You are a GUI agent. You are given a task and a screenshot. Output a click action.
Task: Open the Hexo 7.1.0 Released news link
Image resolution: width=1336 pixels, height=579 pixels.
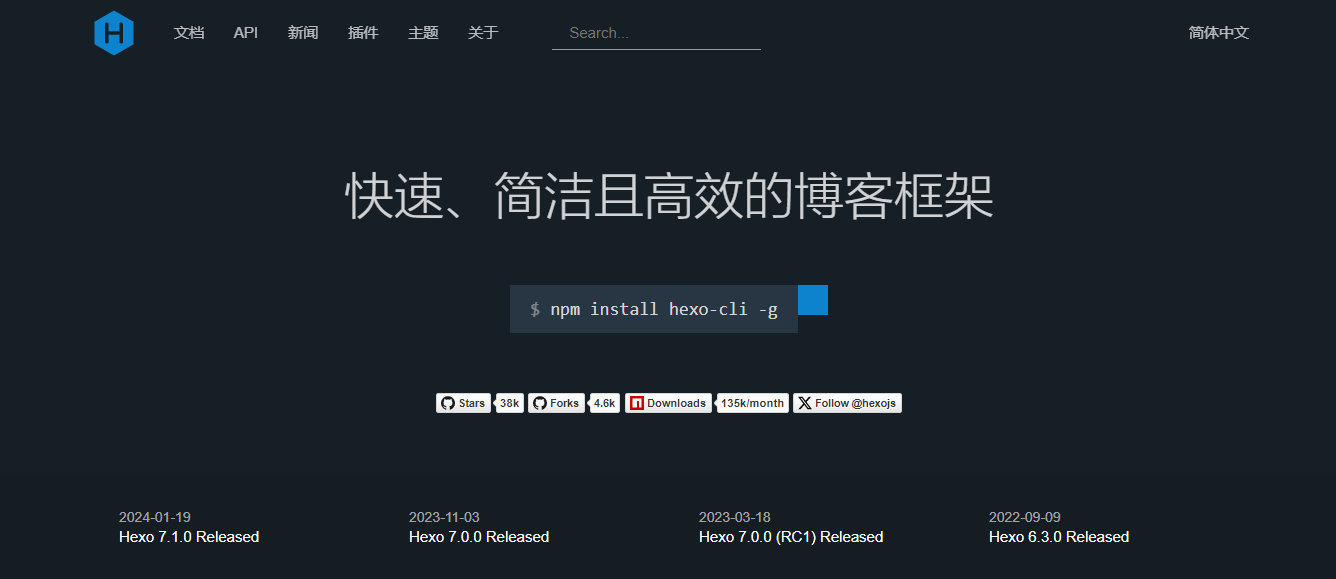pos(189,537)
